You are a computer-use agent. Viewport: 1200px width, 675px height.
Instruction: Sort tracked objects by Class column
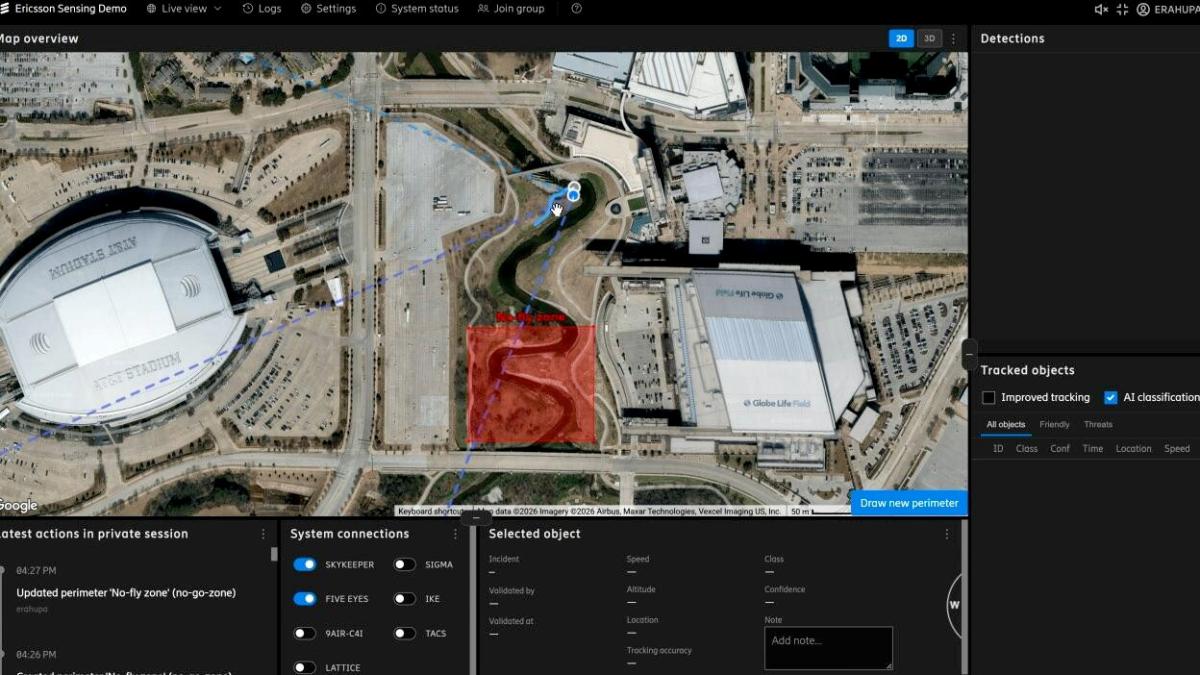click(1027, 449)
